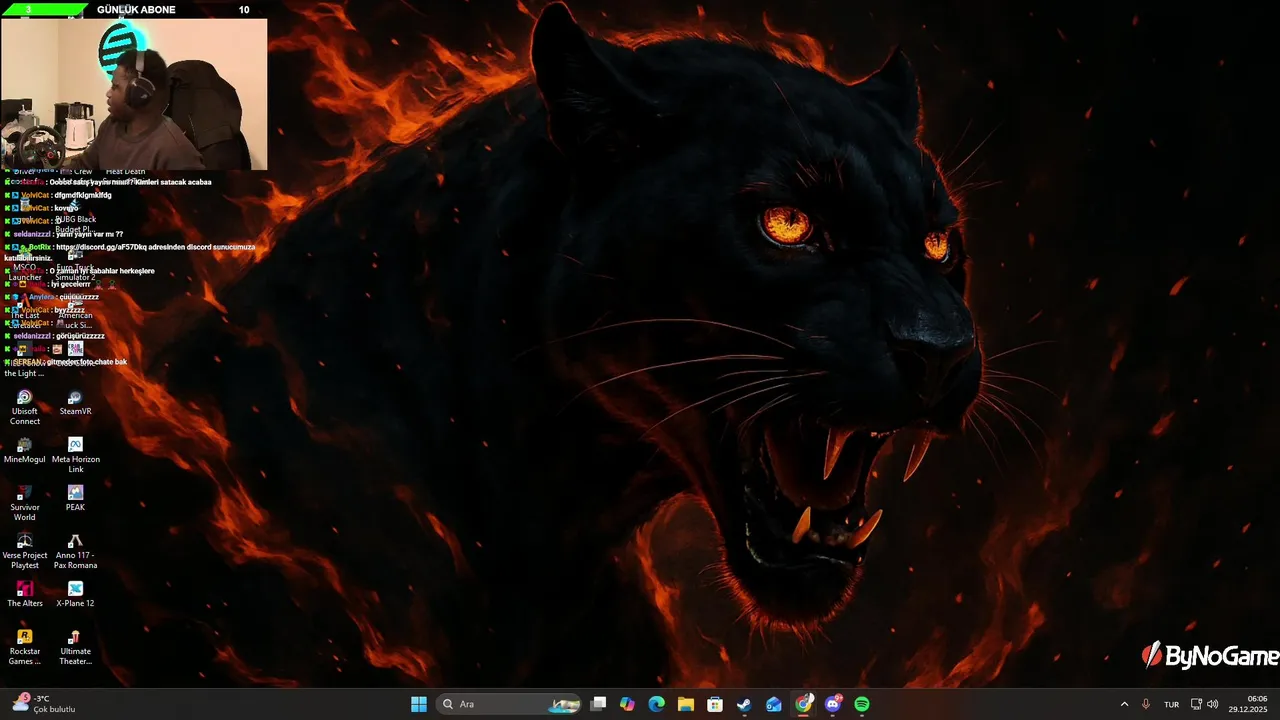Select the MineMogul desktop icon
This screenshot has width=1280, height=720.
pos(24,451)
